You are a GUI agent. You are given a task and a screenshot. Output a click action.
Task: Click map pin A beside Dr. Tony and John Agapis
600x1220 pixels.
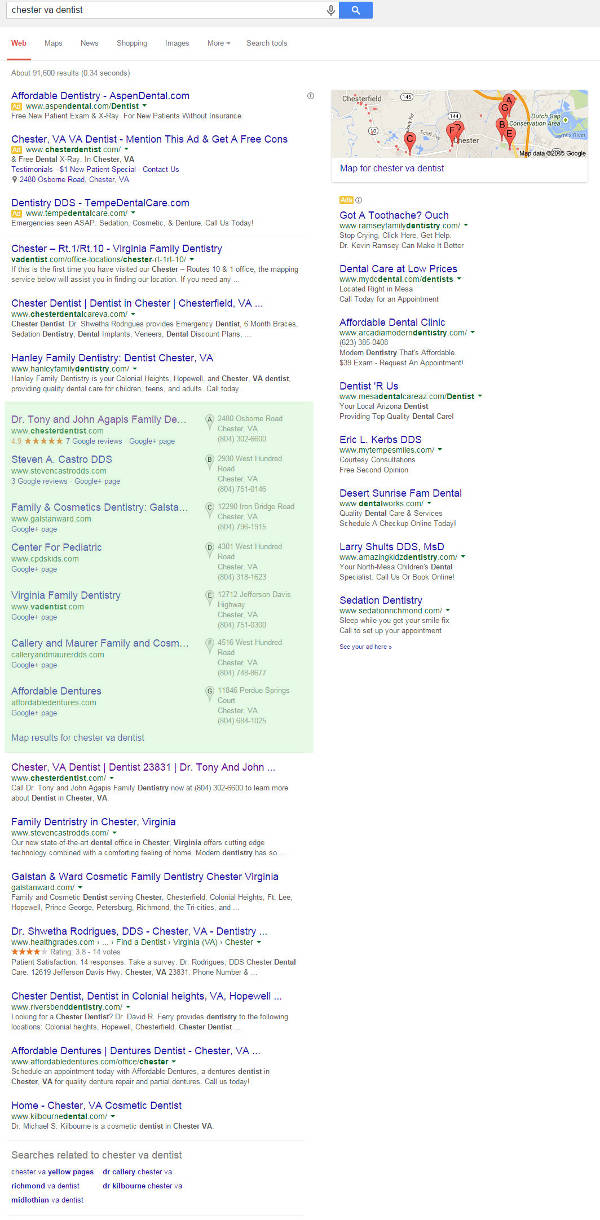209,422
